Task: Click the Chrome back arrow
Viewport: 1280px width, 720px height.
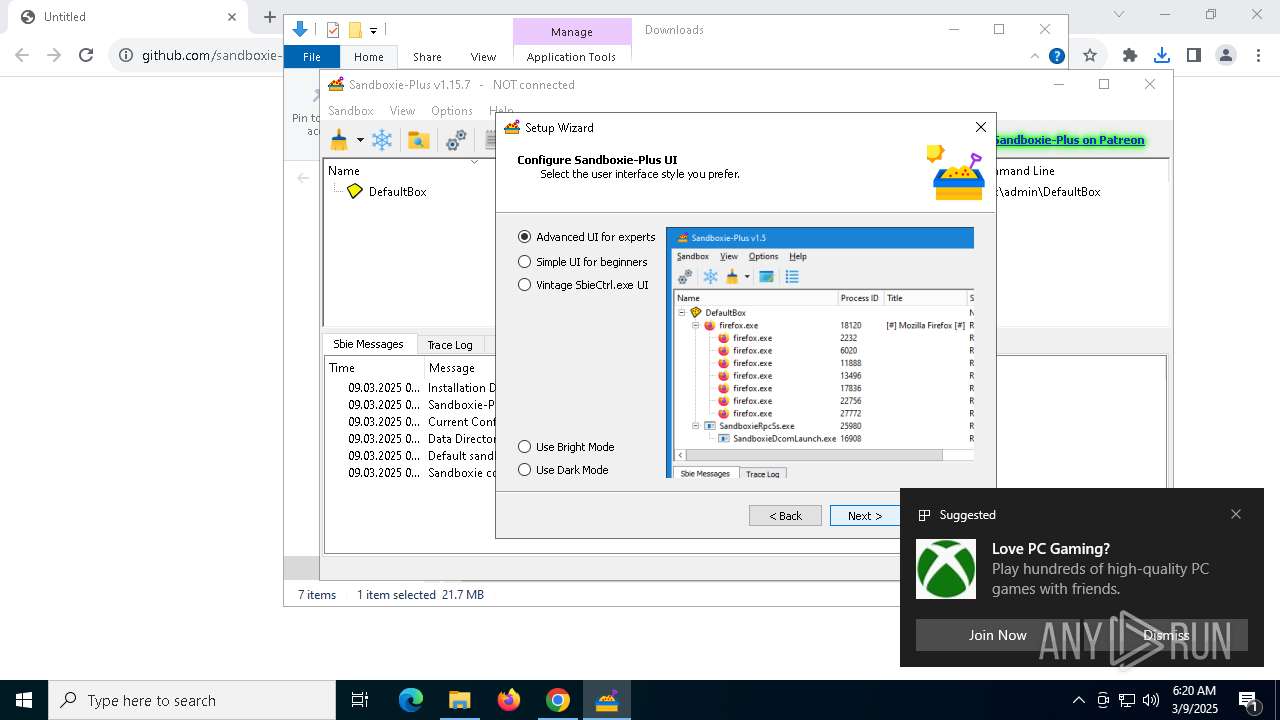Action: (x=22, y=55)
